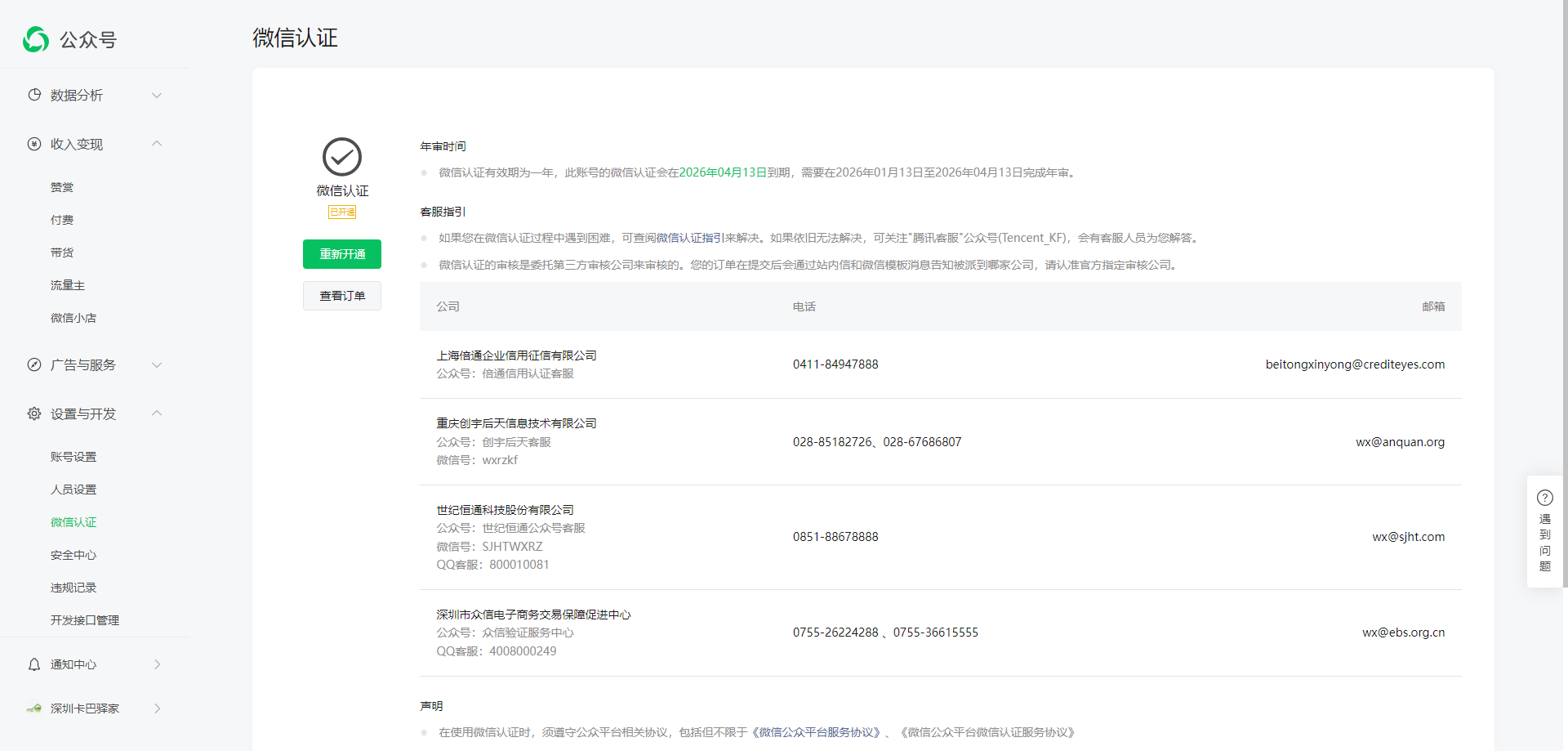The width and height of the screenshot is (1568, 751).
Task: Click email beitongxinyong@crediteyes.com
Action: pyautogui.click(x=1355, y=364)
